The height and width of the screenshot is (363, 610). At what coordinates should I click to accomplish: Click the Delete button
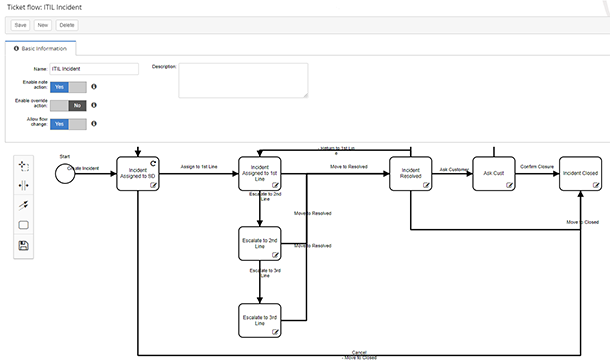(67, 25)
